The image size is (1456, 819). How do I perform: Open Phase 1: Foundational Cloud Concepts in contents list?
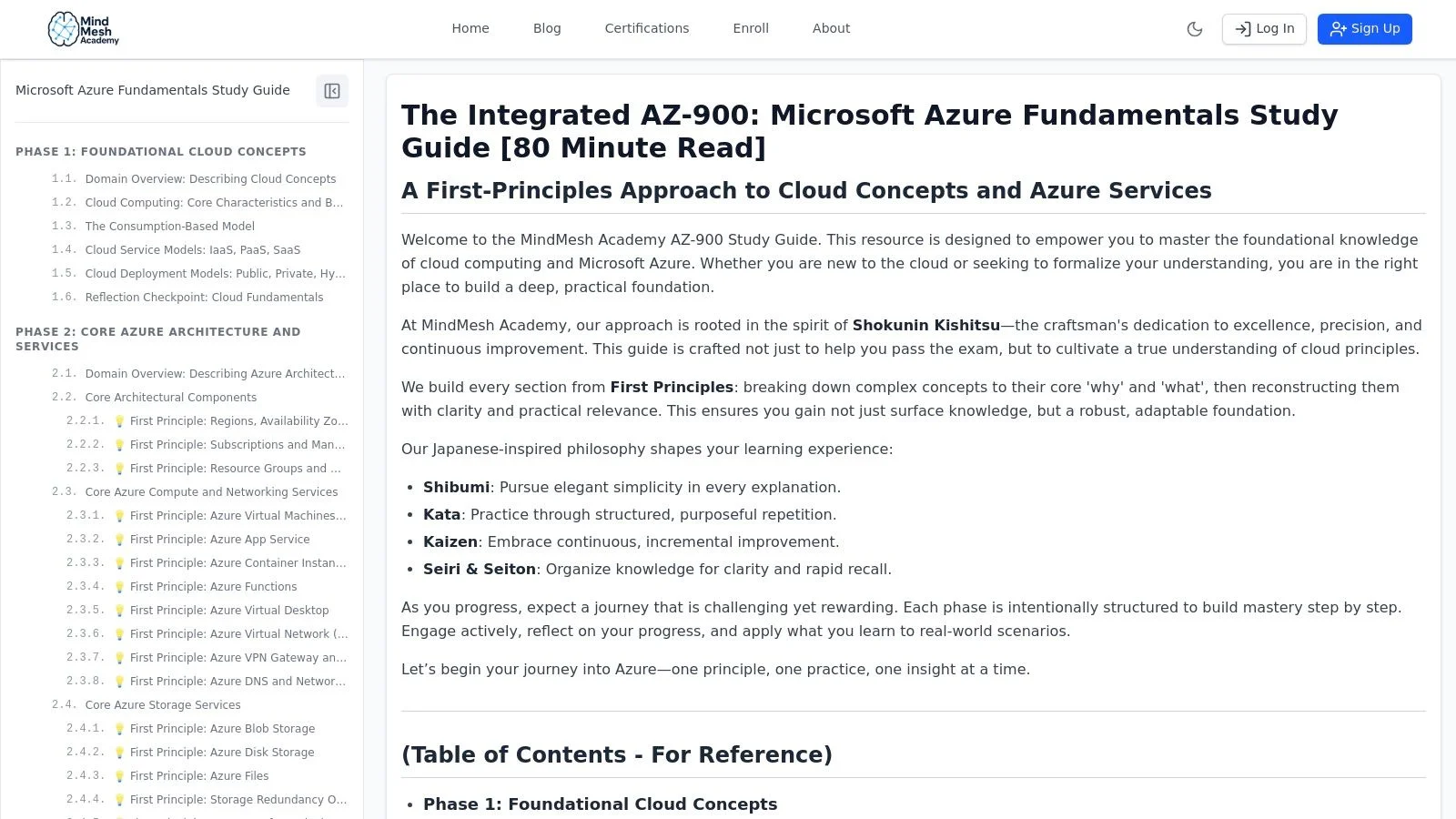click(601, 804)
